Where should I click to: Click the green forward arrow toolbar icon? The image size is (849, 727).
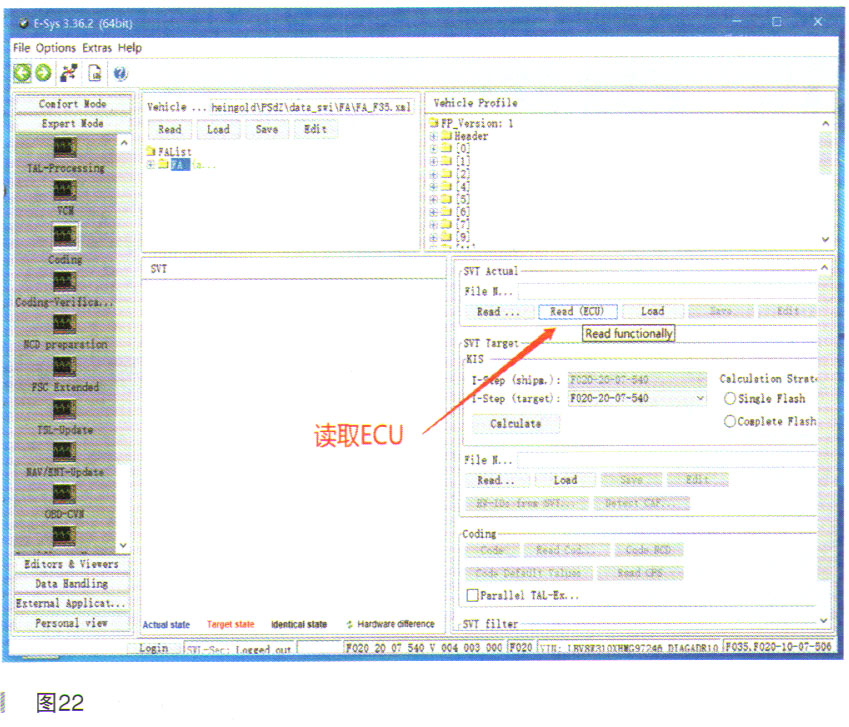tap(43, 73)
